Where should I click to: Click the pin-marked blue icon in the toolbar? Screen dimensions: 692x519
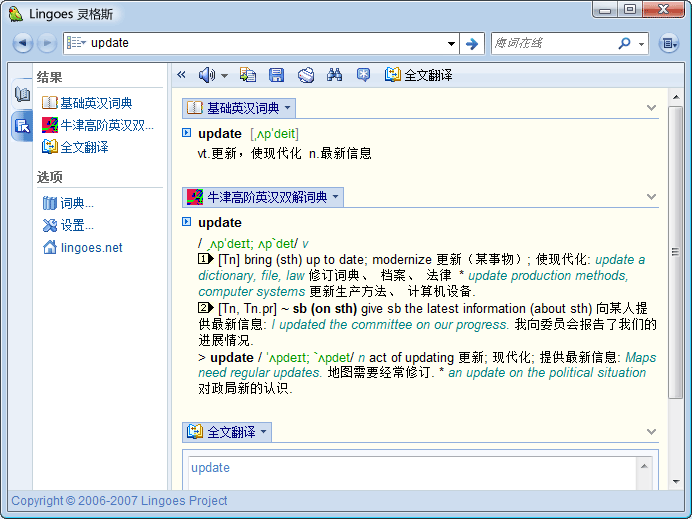[x=363, y=75]
